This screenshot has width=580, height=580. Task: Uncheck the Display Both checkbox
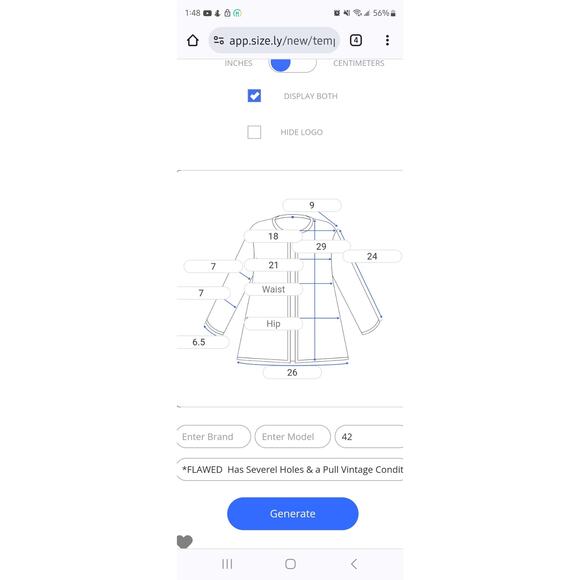254,96
